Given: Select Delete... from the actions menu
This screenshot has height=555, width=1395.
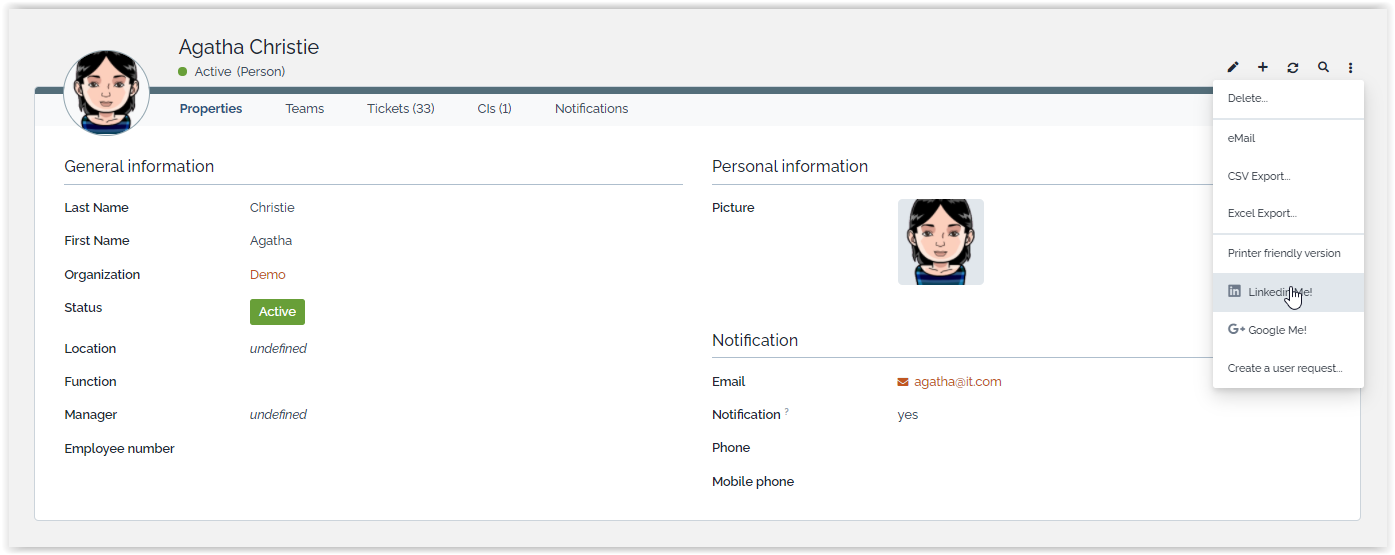Looking at the screenshot, I should (x=1247, y=99).
